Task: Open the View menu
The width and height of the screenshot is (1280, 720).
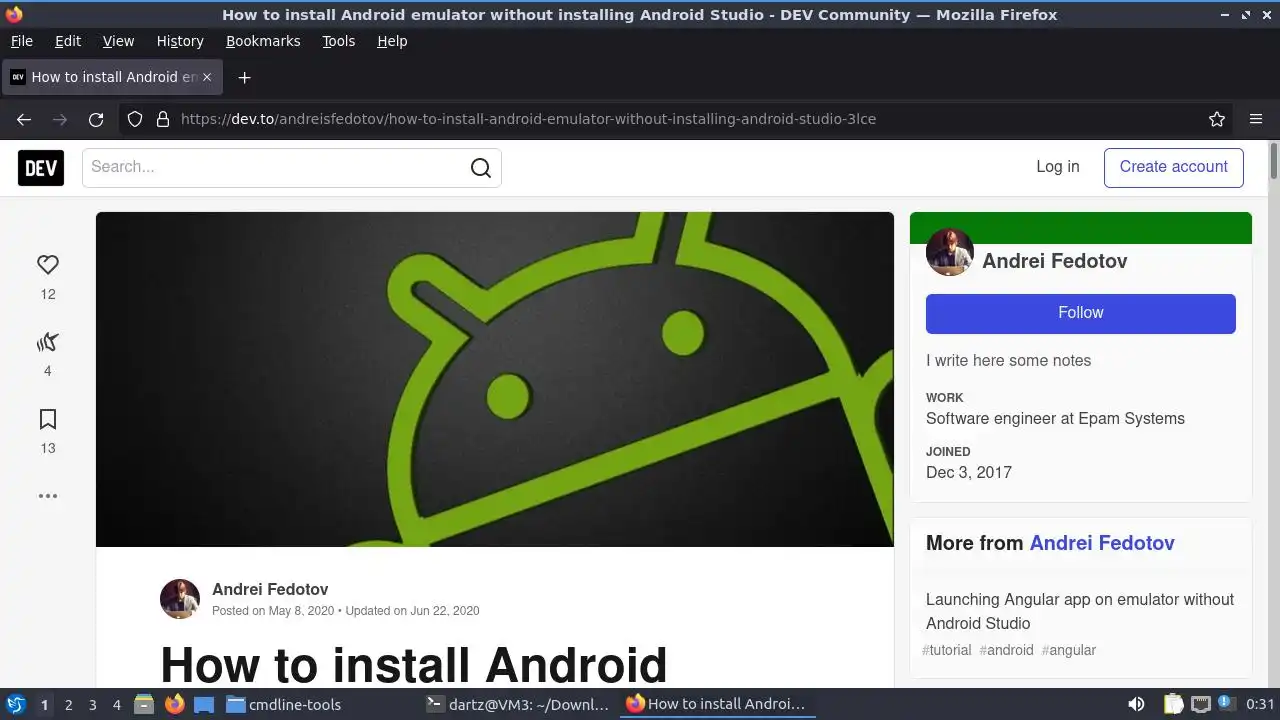Action: pyautogui.click(x=118, y=41)
